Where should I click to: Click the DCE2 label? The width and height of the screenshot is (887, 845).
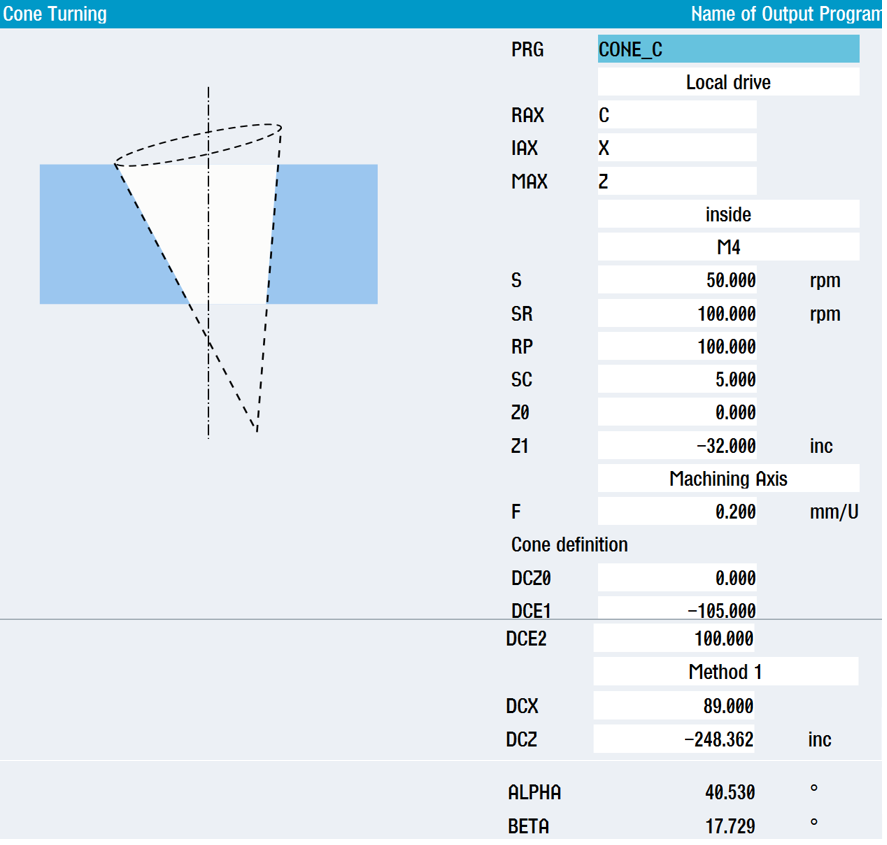(x=526, y=639)
